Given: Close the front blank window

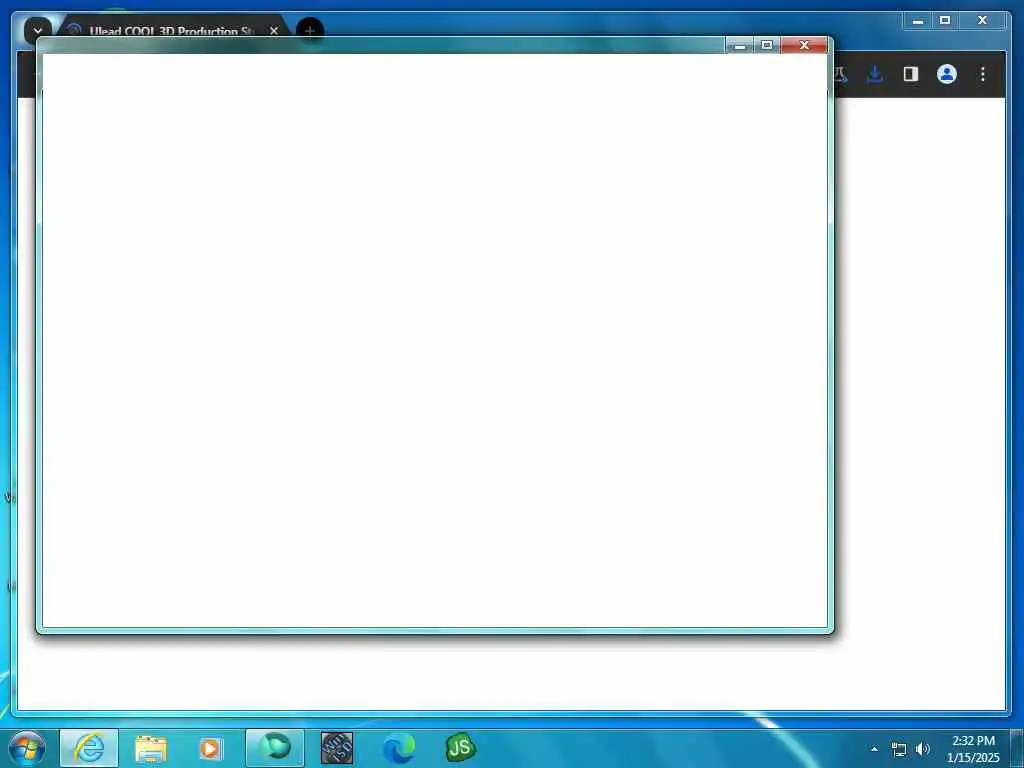Looking at the screenshot, I should pos(805,45).
